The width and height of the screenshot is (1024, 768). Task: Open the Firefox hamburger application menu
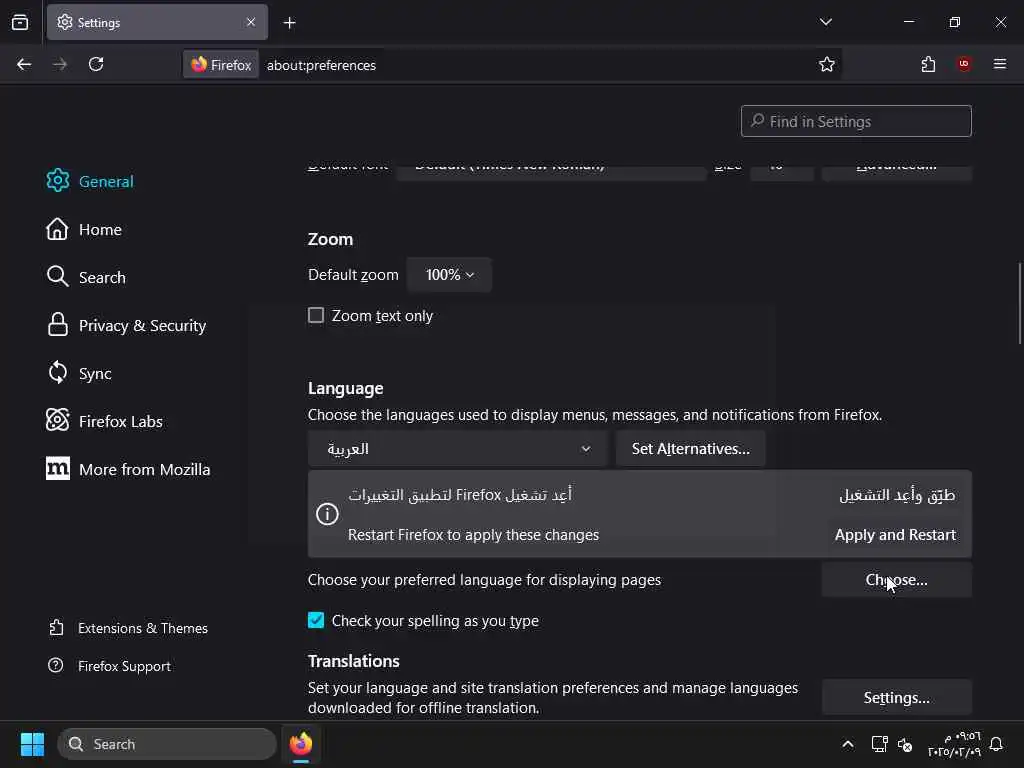pos(1000,64)
